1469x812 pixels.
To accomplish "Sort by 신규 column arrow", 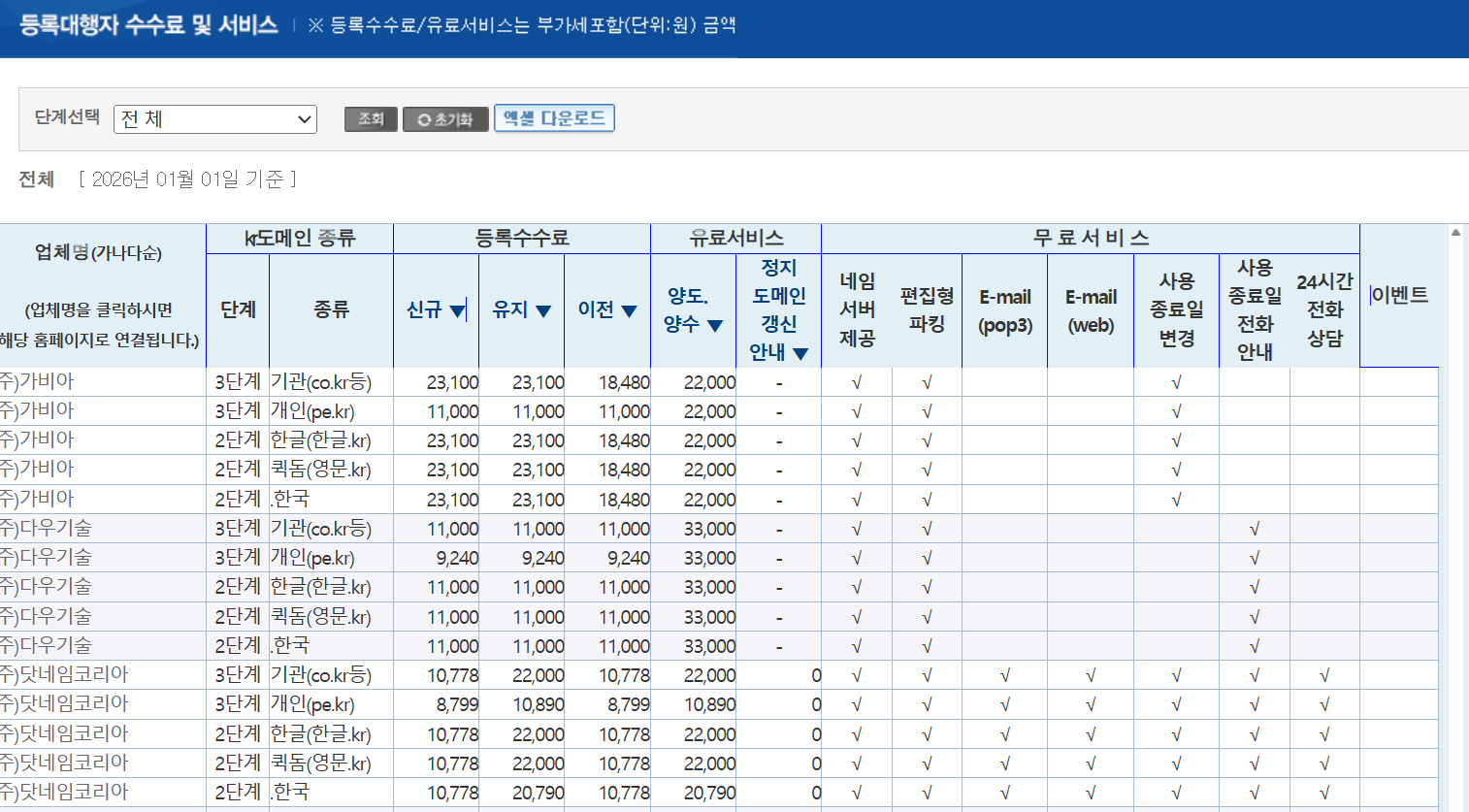I will [457, 310].
